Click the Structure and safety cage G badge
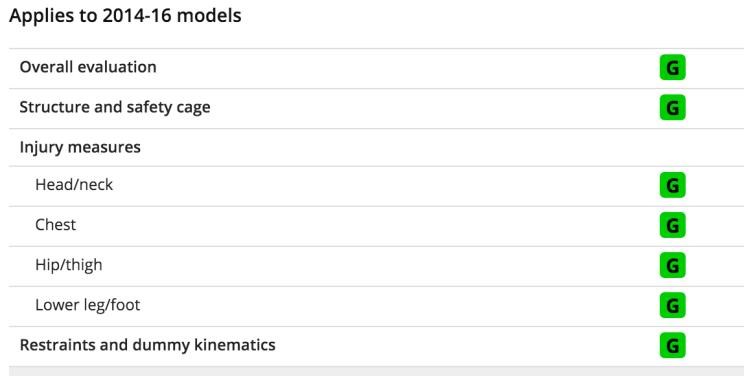This screenshot has height=376, width=744. click(672, 108)
